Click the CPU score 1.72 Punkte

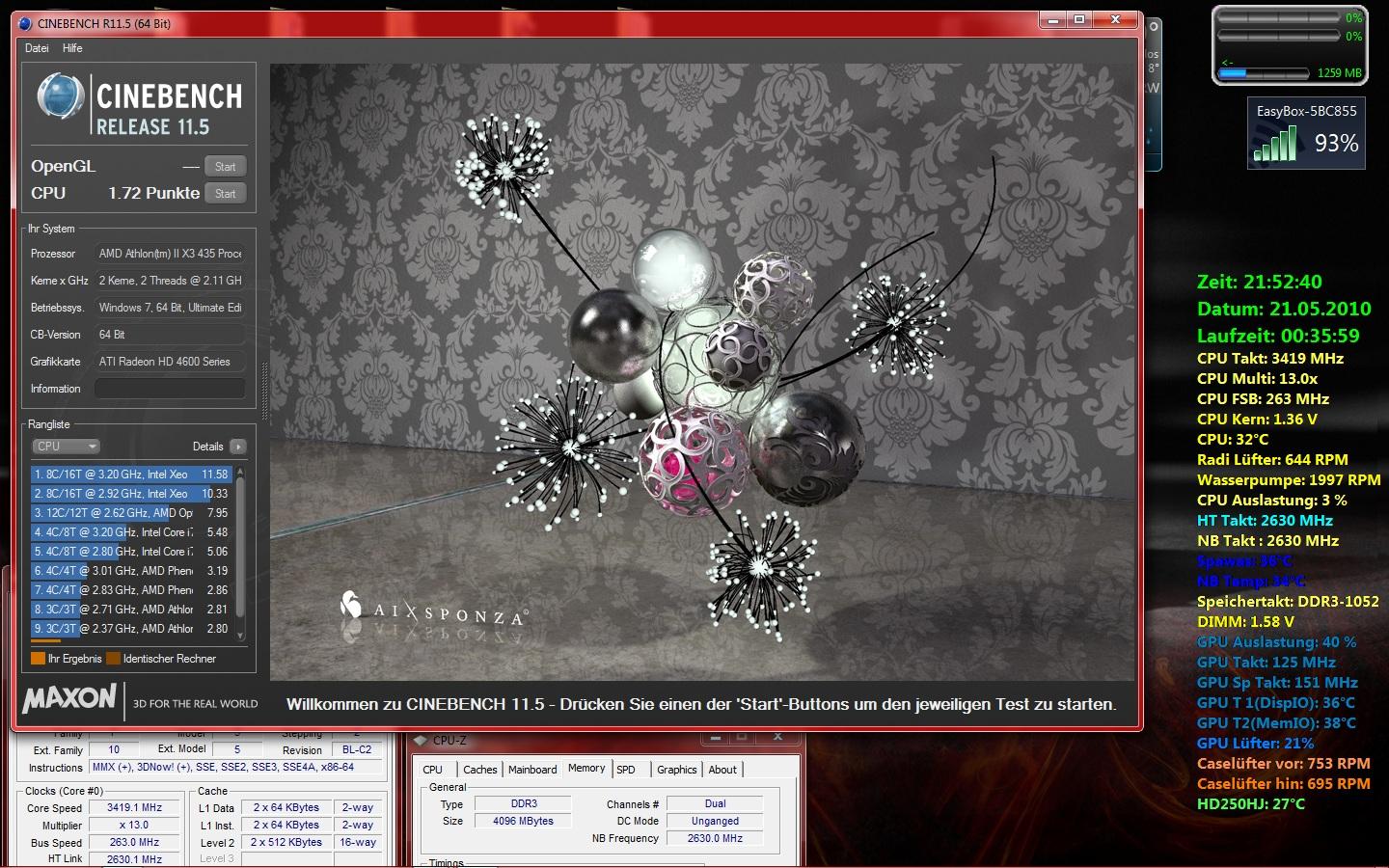154,193
